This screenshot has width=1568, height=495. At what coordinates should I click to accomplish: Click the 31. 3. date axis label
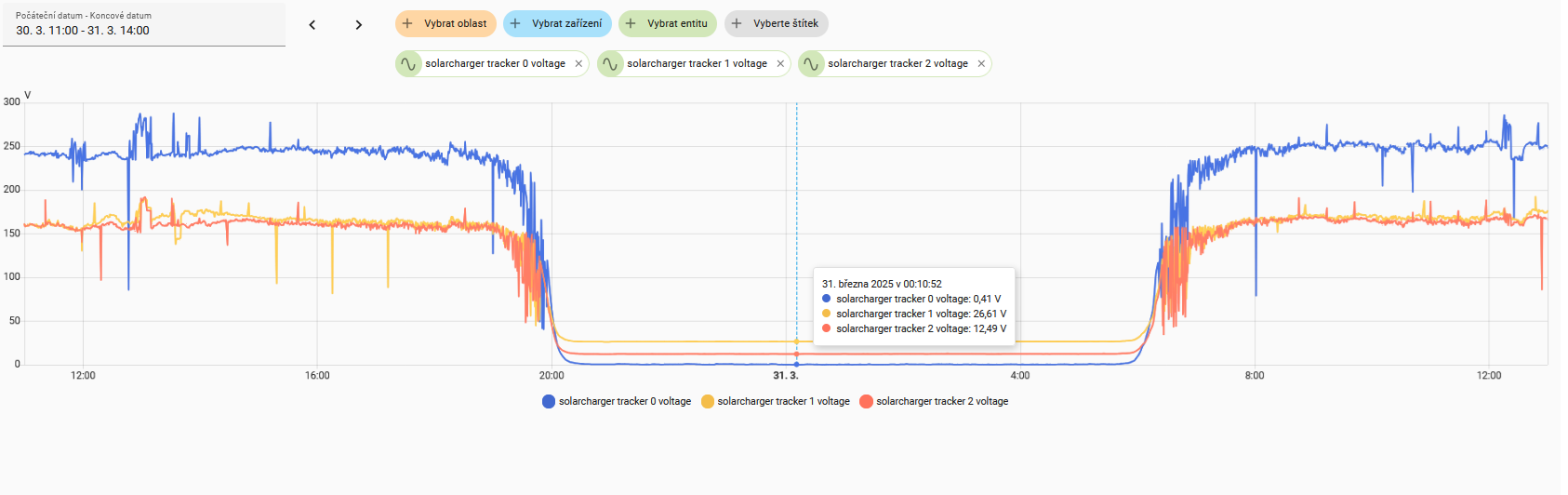pos(786,376)
